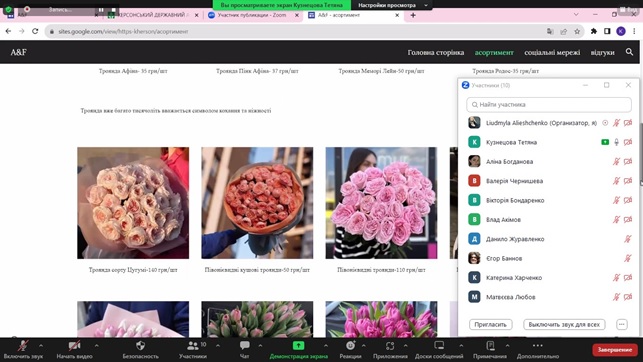This screenshot has height=362, width=643.
Task: Expand participants options arrow
Action: coord(218,346)
